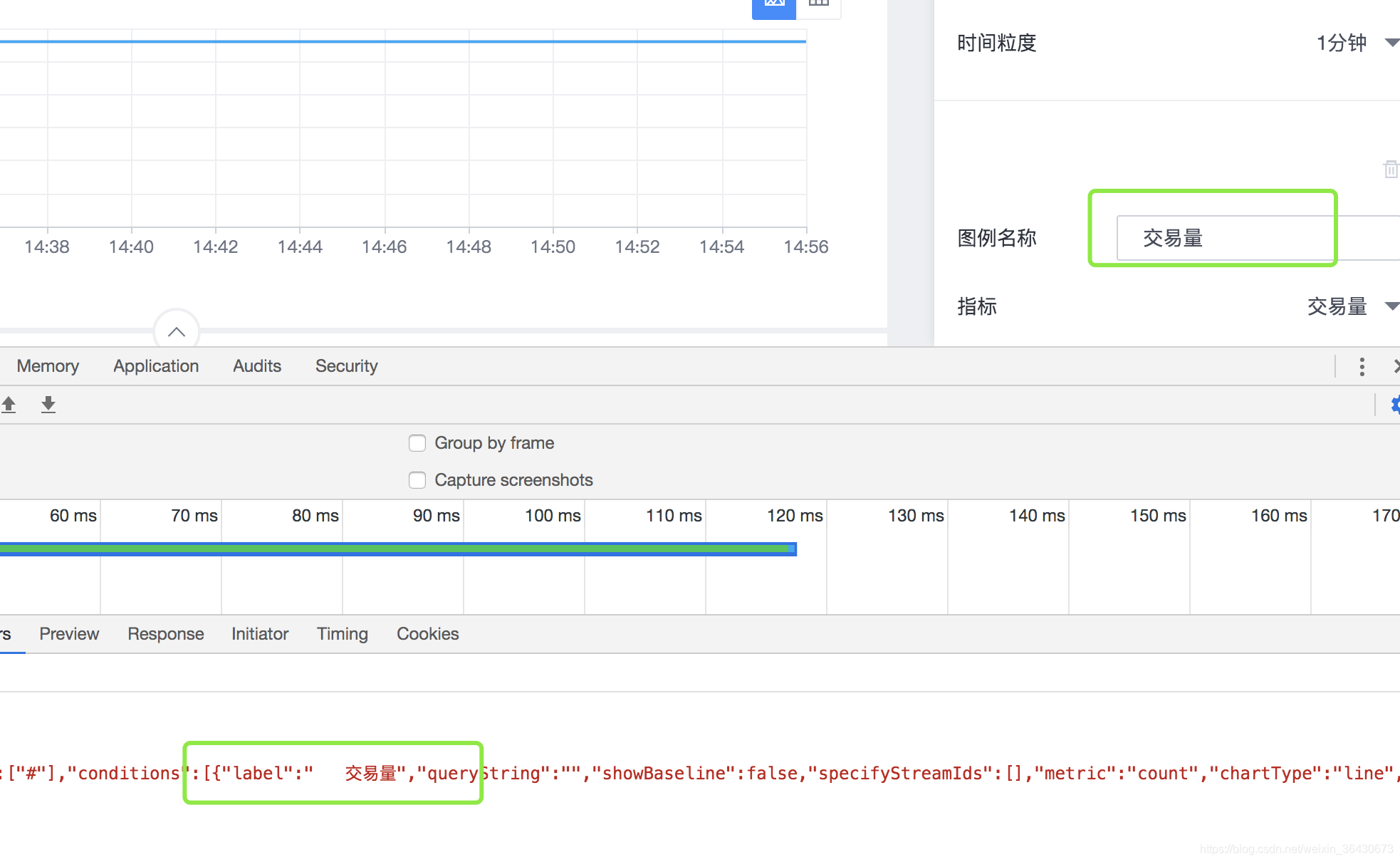Switch to the Initiator tab

tap(260, 634)
